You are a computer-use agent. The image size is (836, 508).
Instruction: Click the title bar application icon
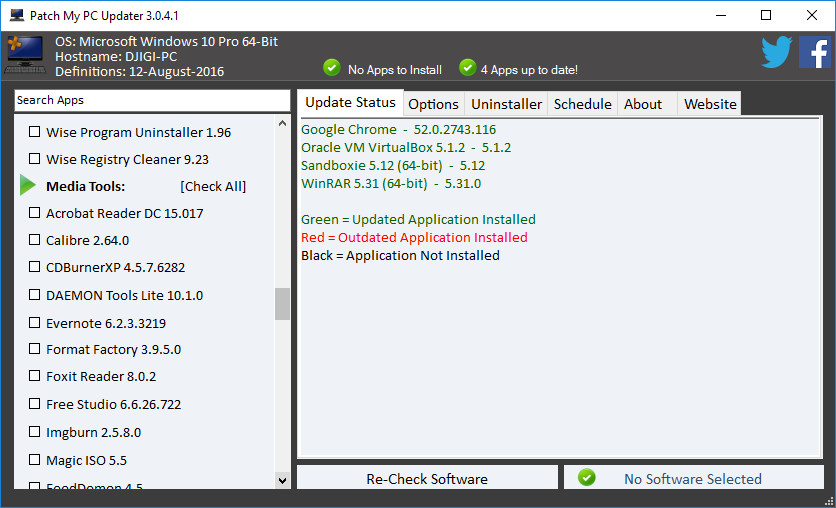pyautogui.click(x=17, y=15)
